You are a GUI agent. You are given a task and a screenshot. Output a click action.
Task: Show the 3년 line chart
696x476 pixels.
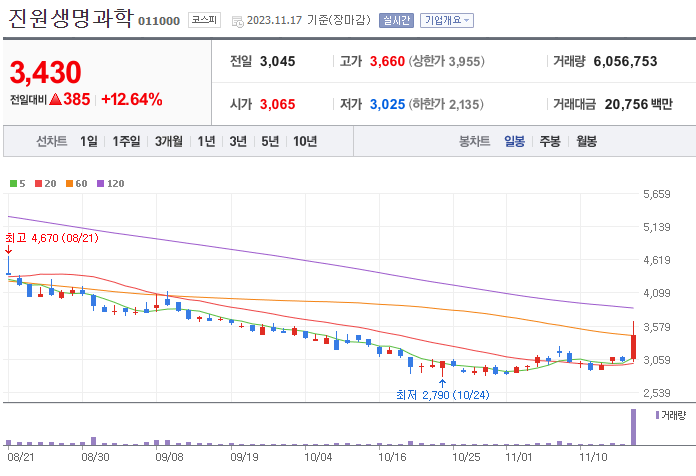point(238,142)
